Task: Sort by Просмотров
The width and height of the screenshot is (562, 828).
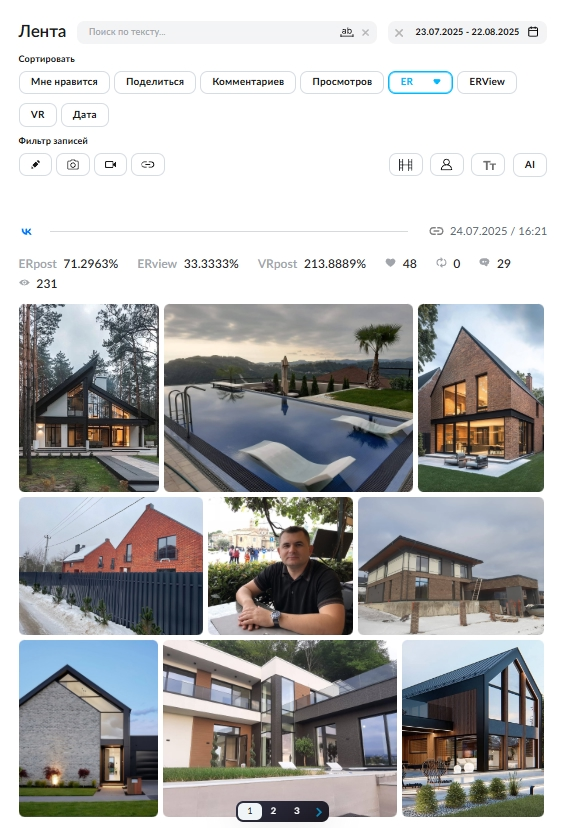Action: tap(342, 82)
